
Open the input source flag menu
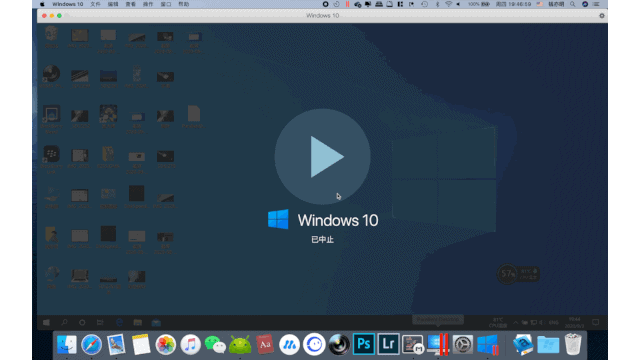540,4
